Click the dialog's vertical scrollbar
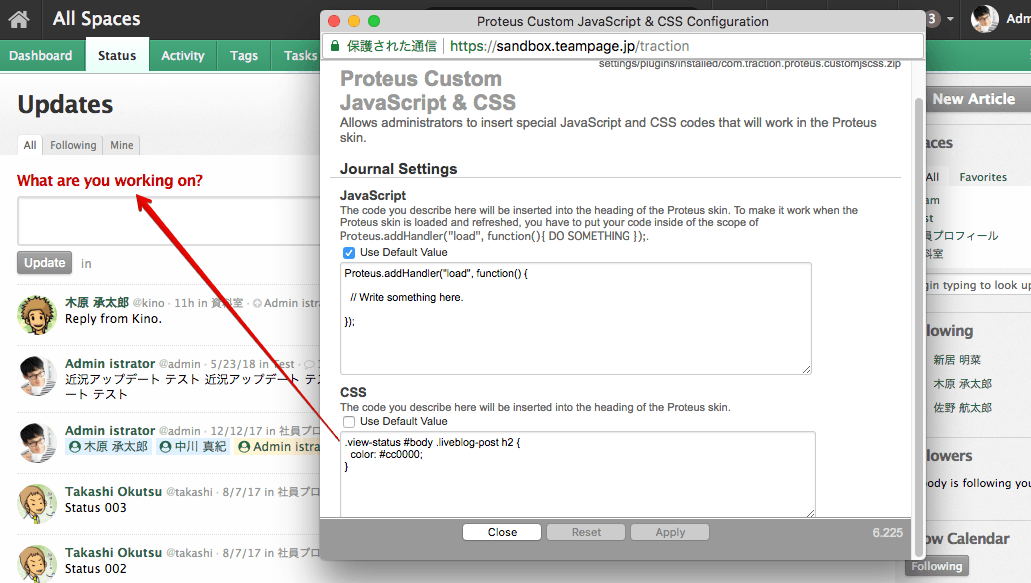The width and height of the screenshot is (1031, 583). click(x=919, y=327)
